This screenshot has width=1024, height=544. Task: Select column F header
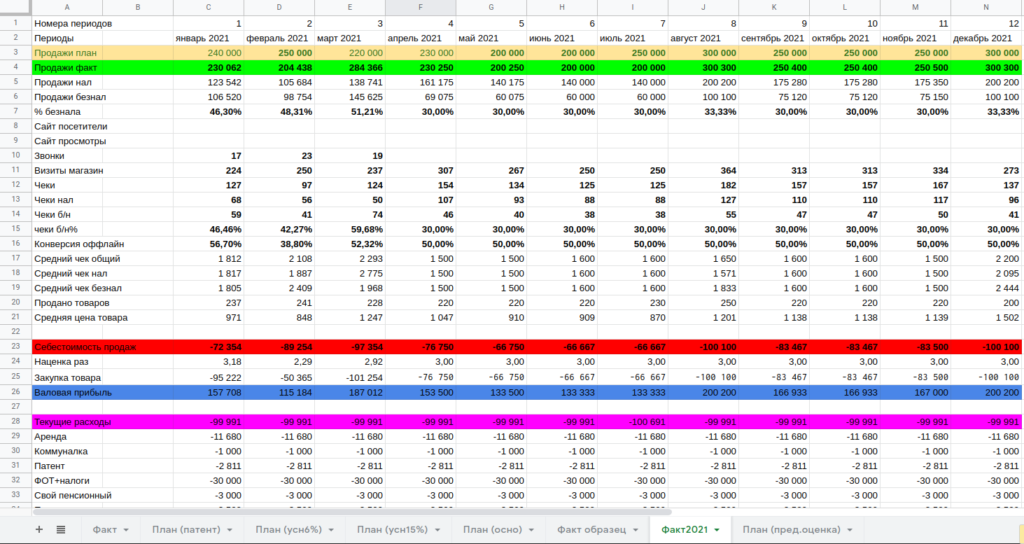pyautogui.click(x=421, y=7)
